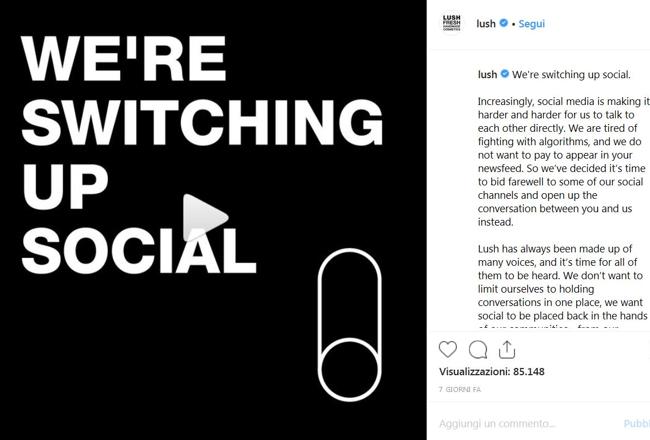Click the verified badge in the post header
This screenshot has width=650, height=440.
point(503,22)
